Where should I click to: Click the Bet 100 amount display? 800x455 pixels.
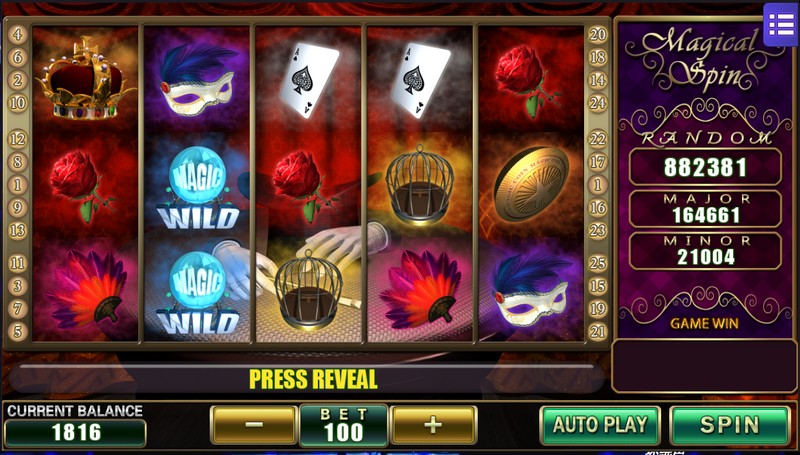tap(343, 425)
